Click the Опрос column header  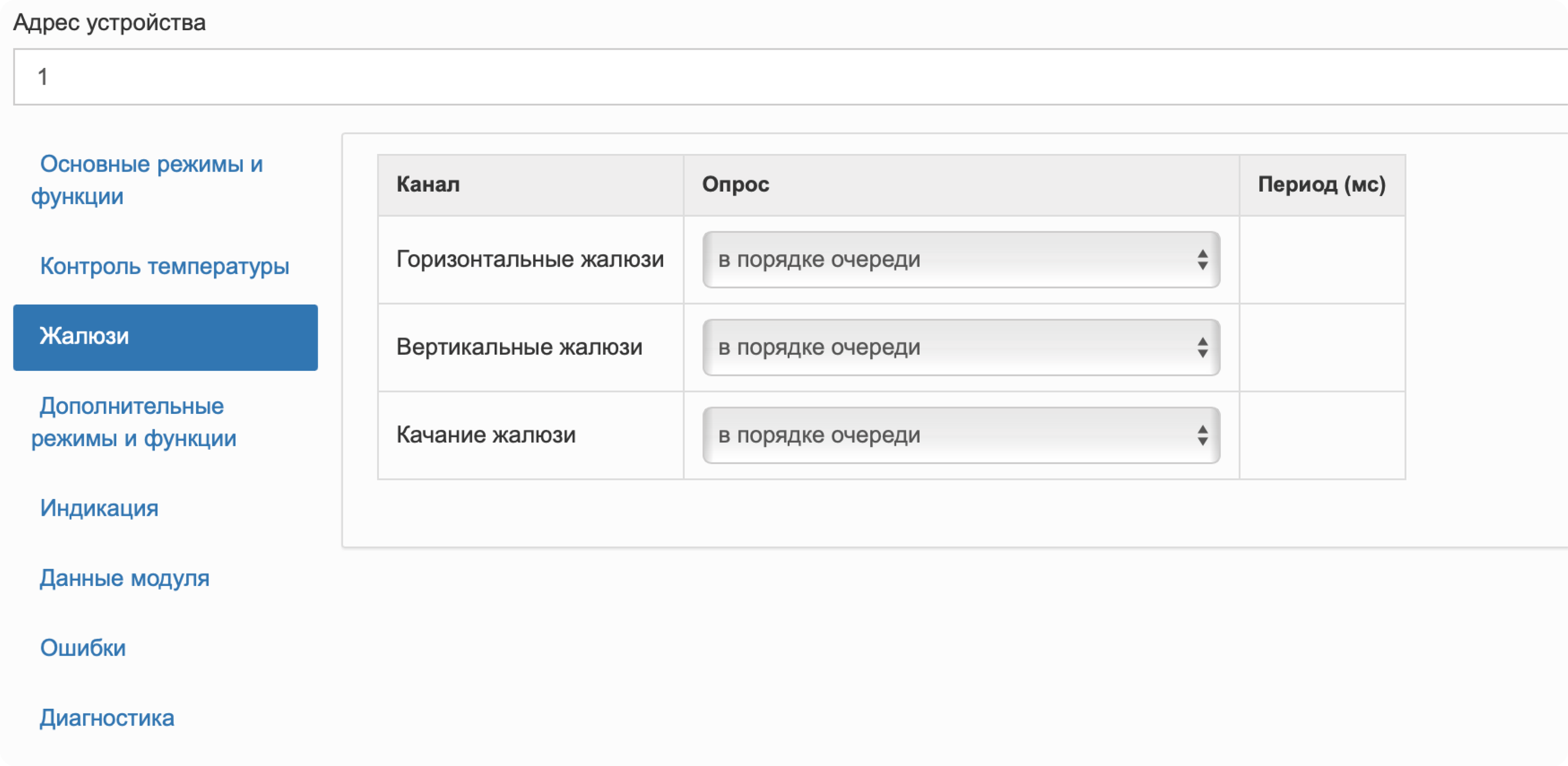pos(735,185)
